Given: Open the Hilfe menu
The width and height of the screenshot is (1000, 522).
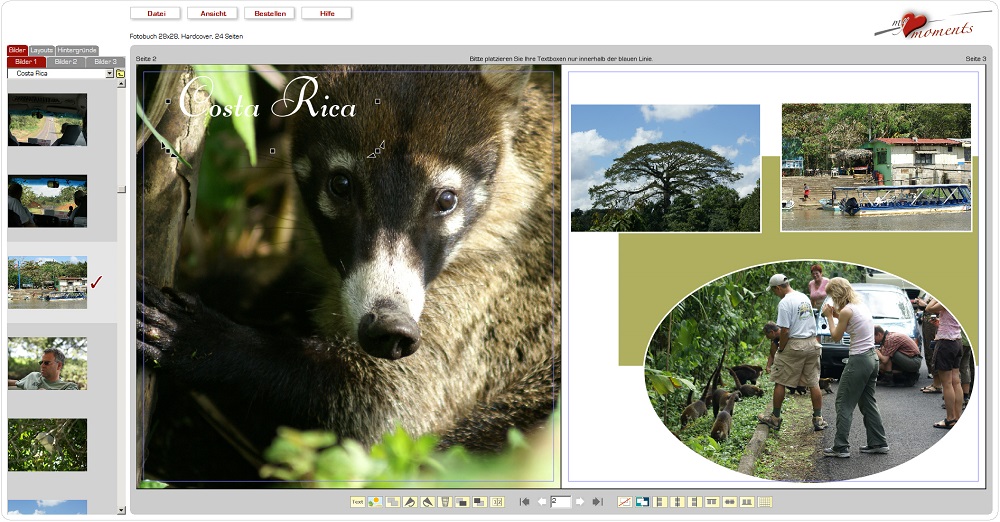Looking at the screenshot, I should coord(327,13).
